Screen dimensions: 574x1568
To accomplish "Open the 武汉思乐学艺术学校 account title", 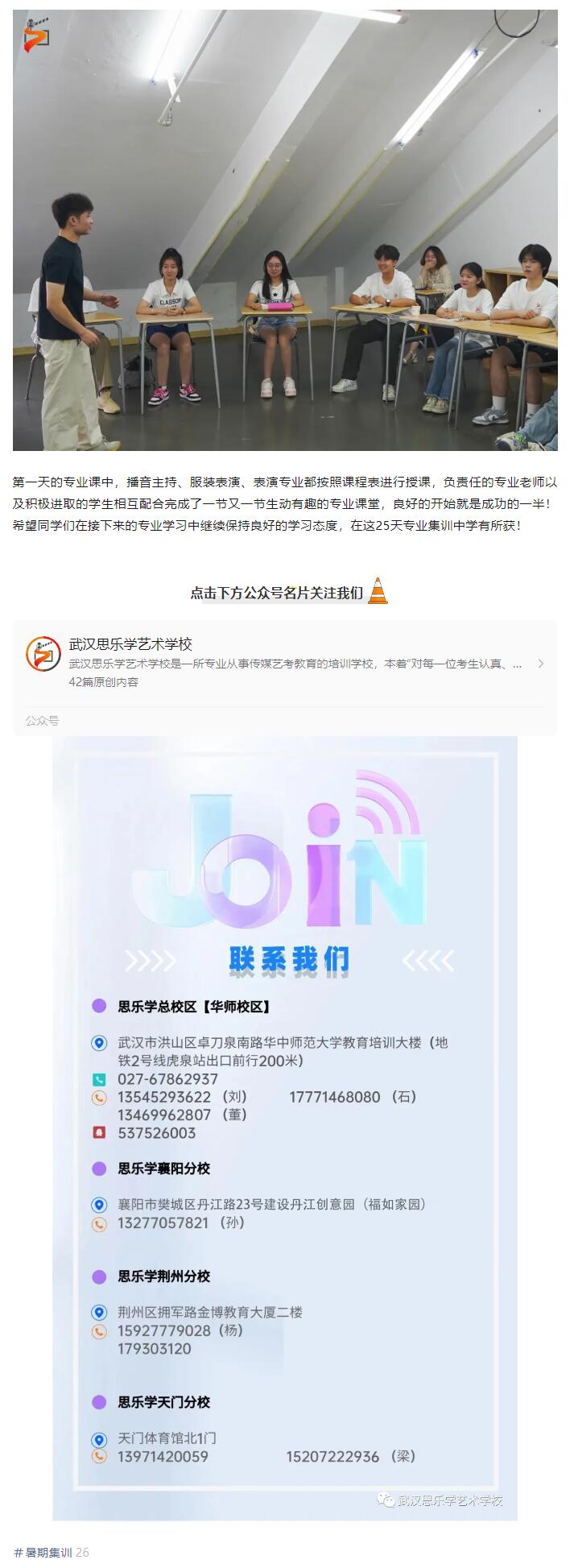I will [x=130, y=644].
